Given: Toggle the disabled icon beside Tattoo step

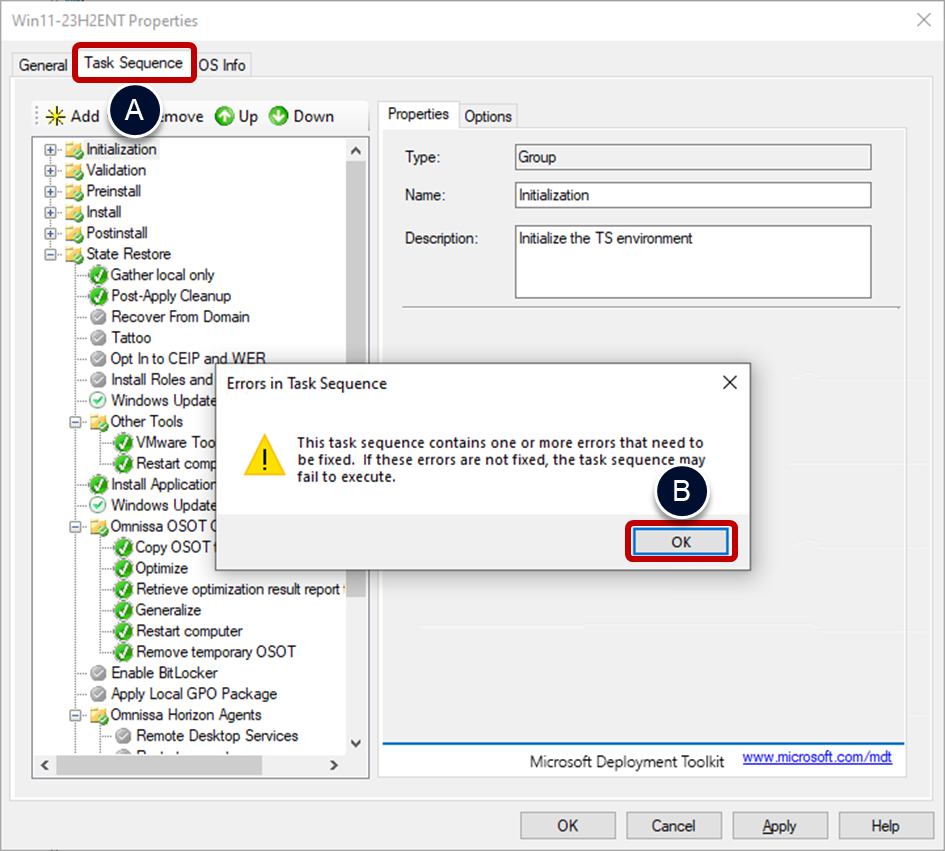Looking at the screenshot, I should click(x=97, y=337).
